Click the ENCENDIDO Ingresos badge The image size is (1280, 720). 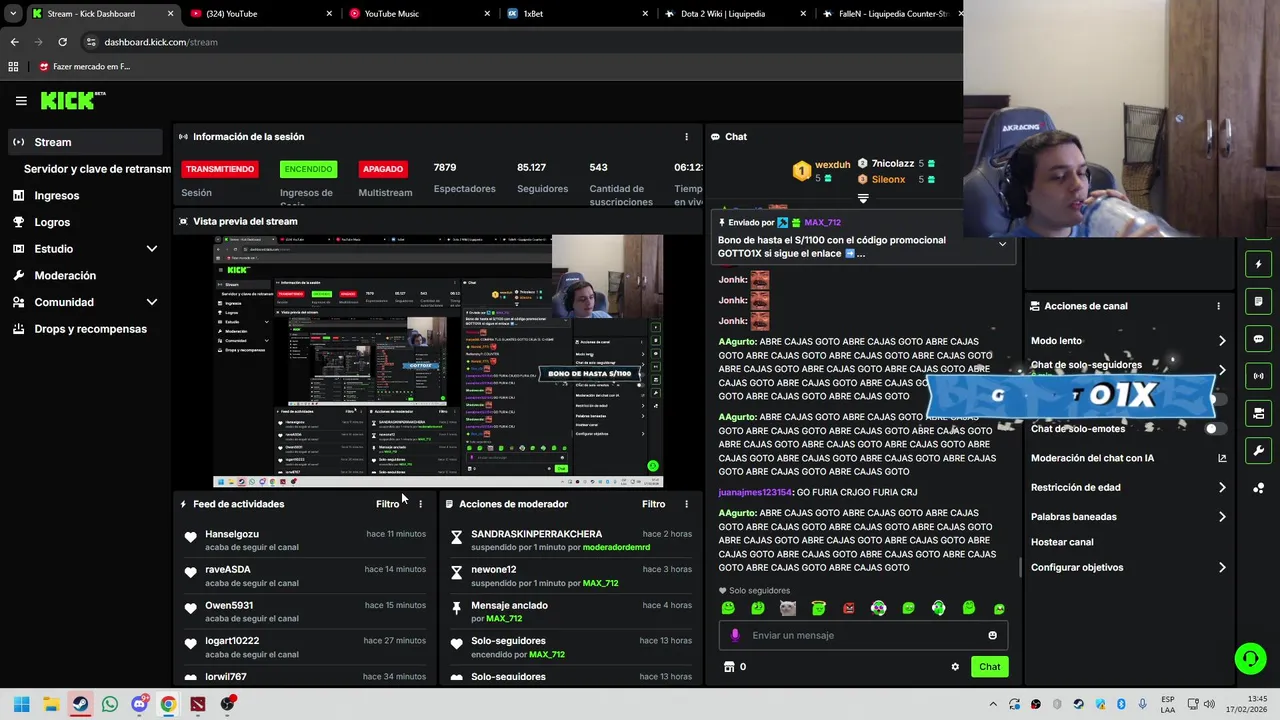[308, 169]
